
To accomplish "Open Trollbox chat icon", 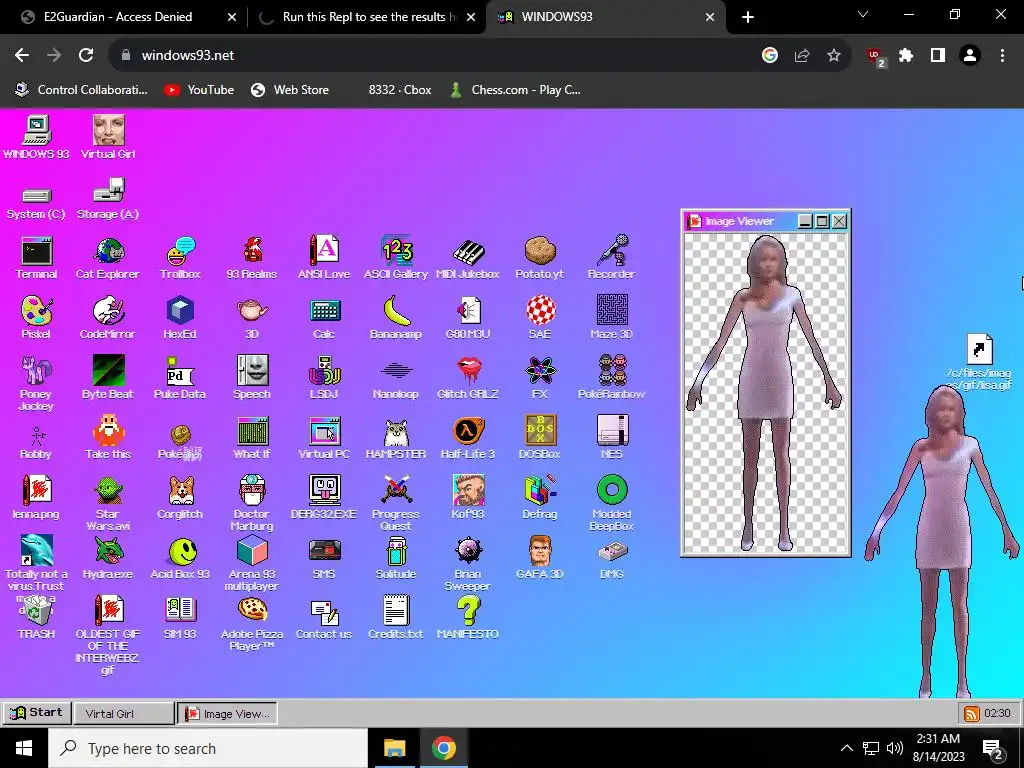I will [x=180, y=258].
